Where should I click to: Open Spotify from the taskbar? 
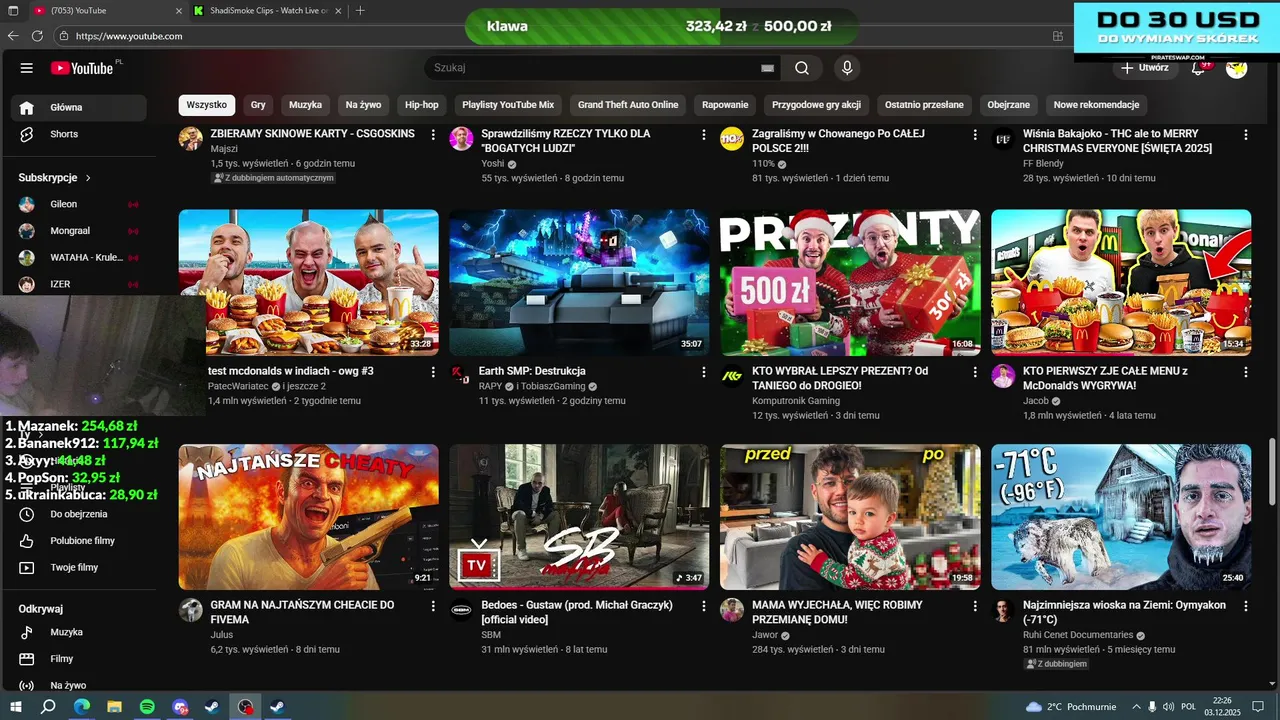[x=147, y=707]
